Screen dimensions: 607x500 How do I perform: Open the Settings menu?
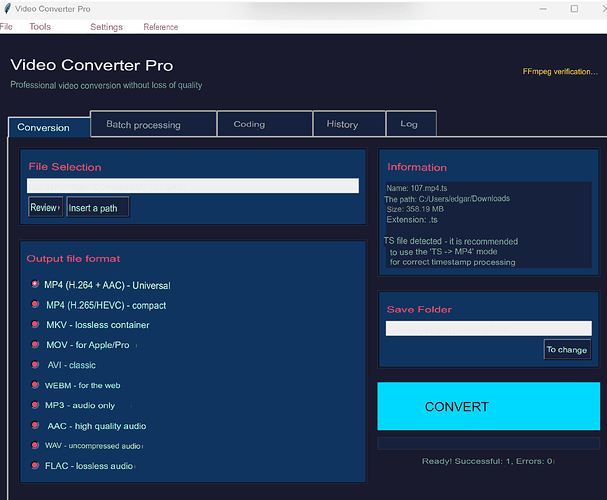(x=106, y=27)
